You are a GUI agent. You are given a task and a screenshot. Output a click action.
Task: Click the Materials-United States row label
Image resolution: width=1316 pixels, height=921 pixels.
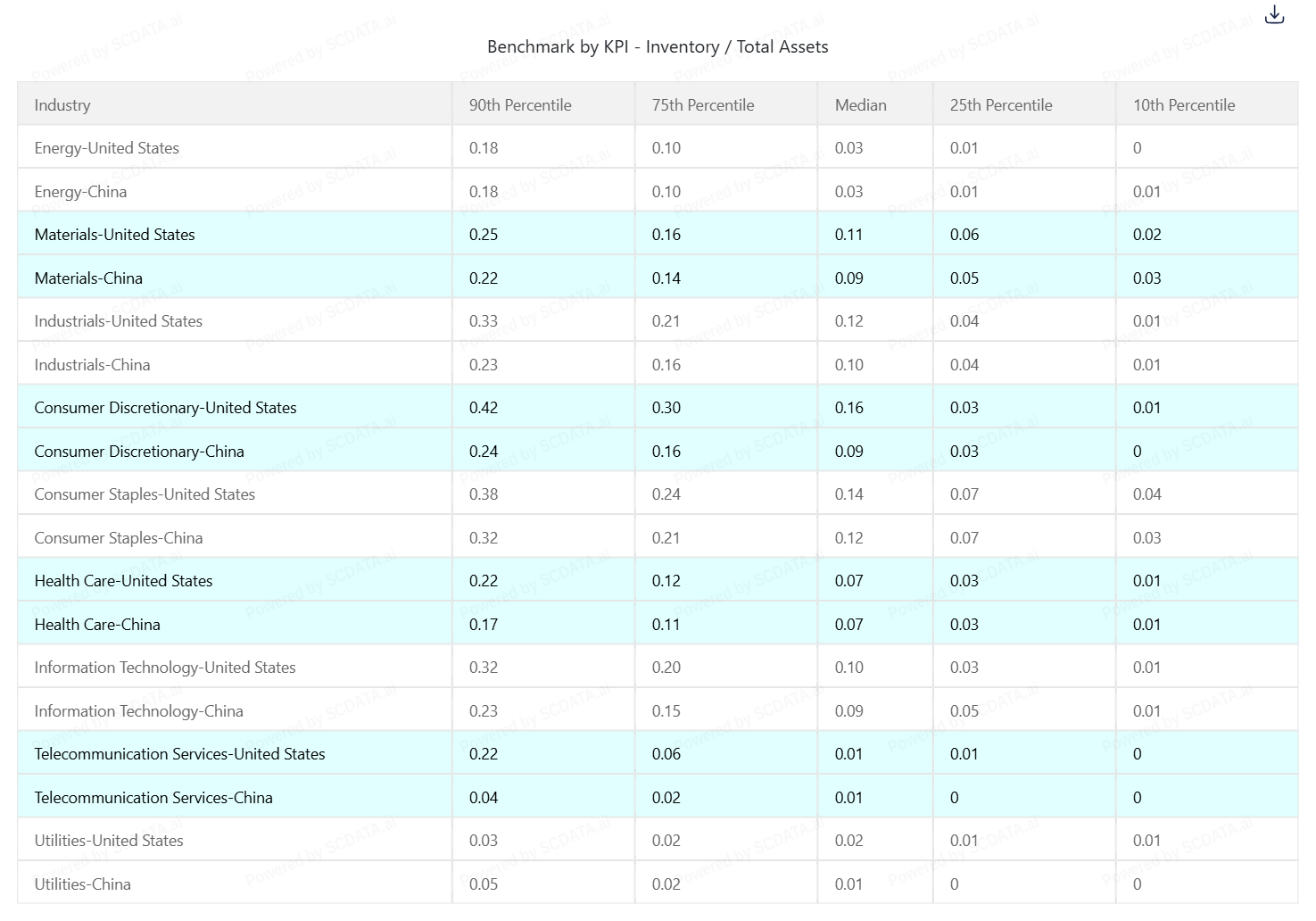(x=114, y=235)
